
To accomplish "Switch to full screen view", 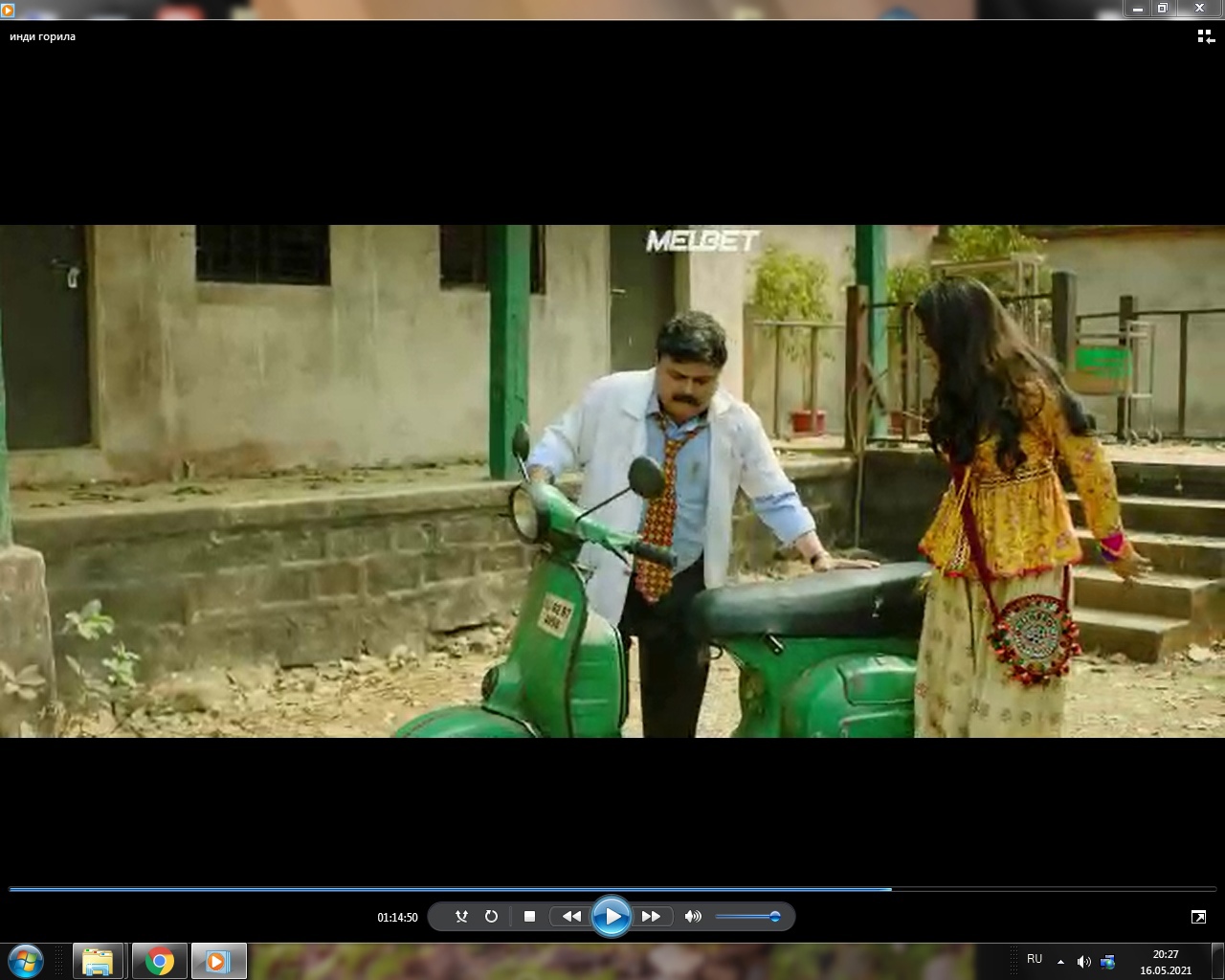I will click(x=1198, y=917).
